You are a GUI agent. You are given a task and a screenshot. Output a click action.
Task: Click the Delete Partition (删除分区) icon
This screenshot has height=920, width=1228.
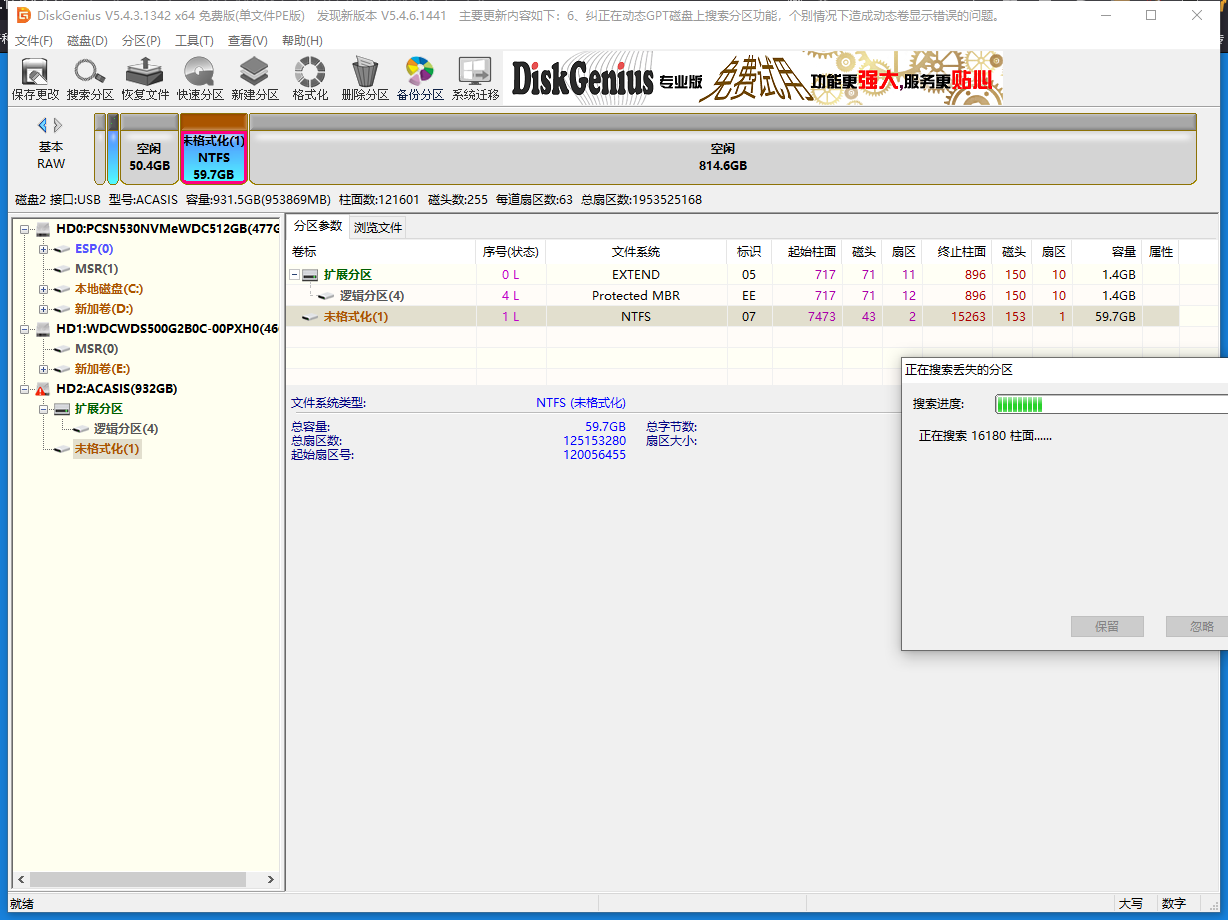pos(365,79)
